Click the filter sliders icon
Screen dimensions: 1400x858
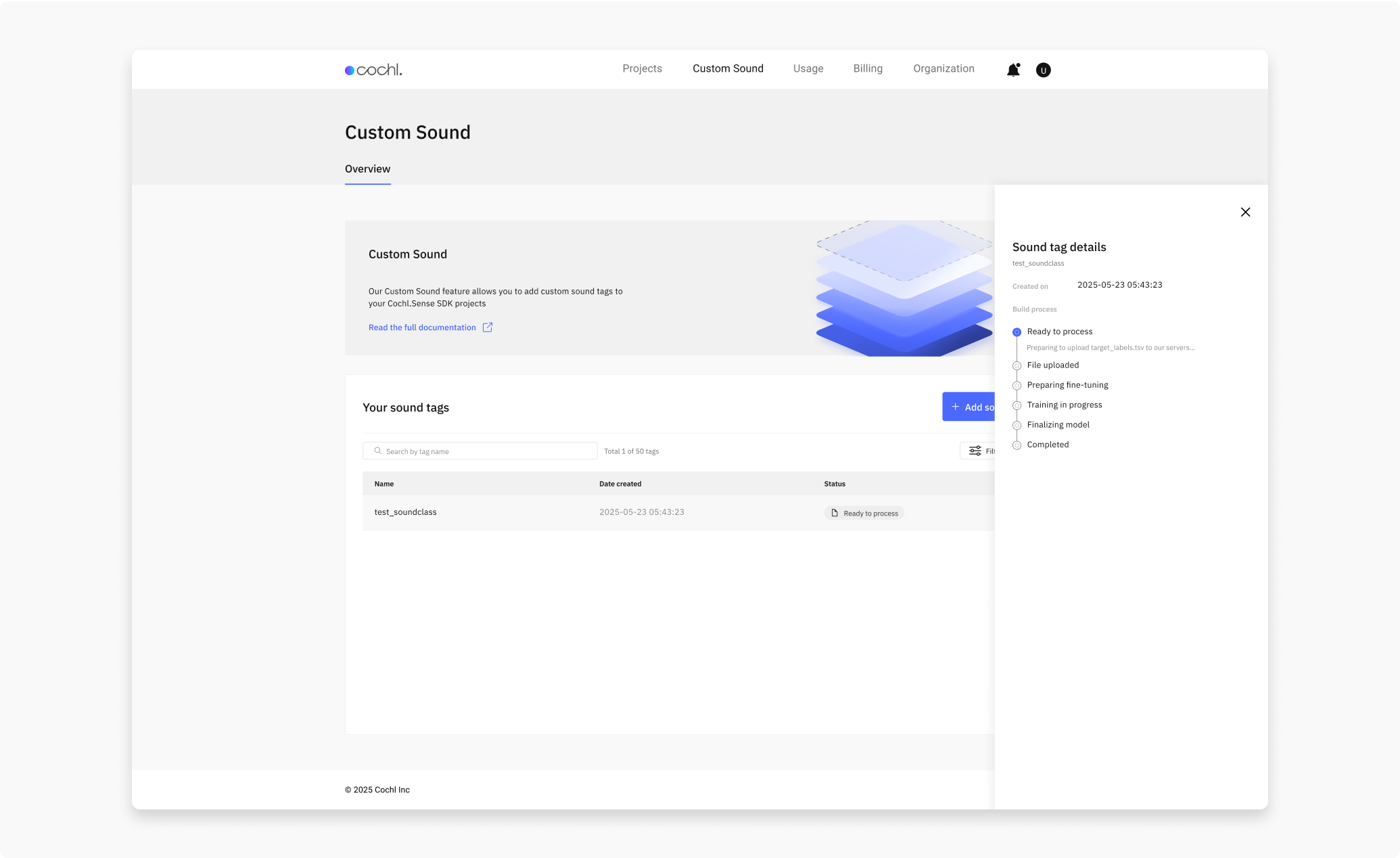pyautogui.click(x=975, y=451)
